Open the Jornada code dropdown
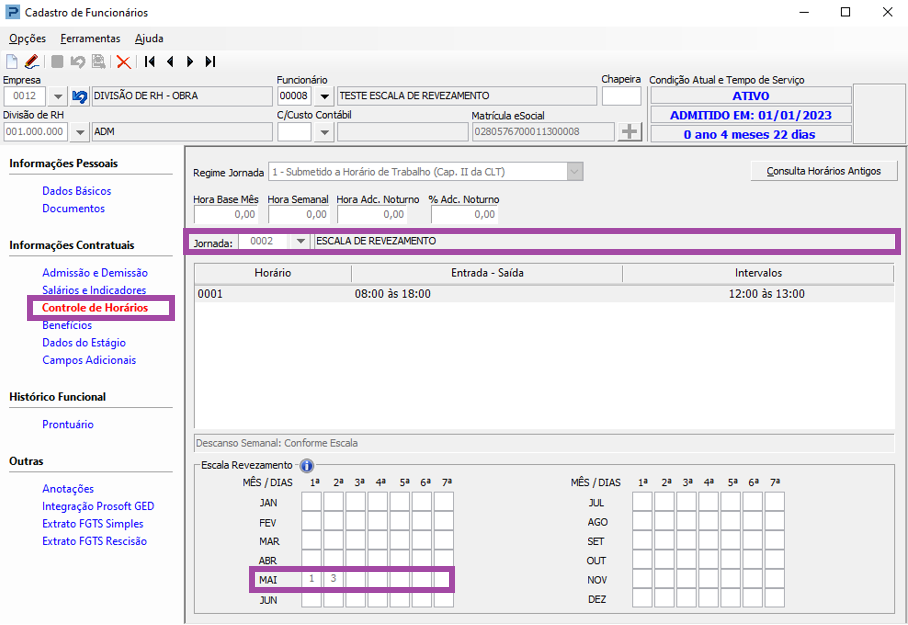Viewport: 908px width, 625px height. pos(300,241)
